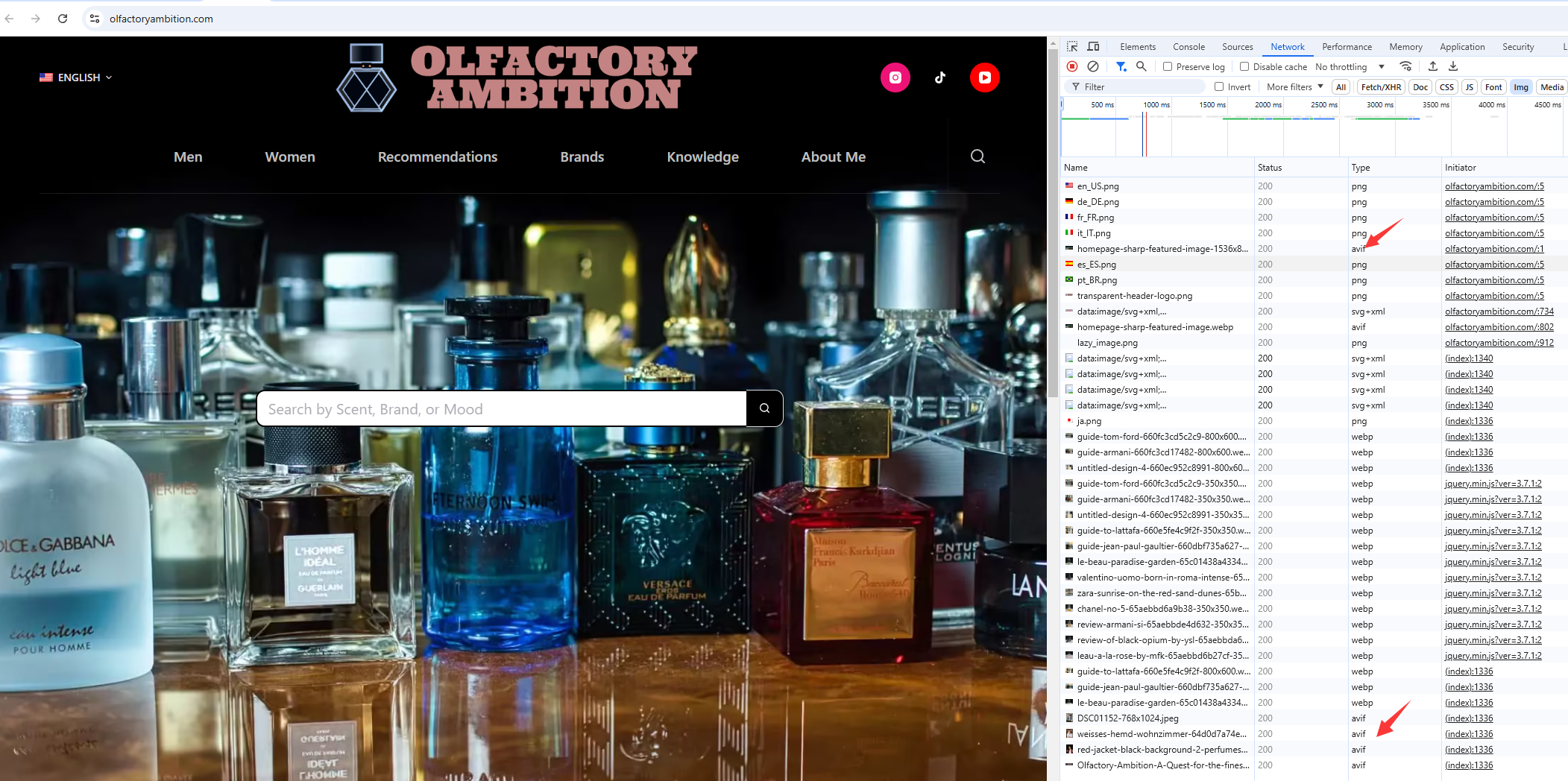Image resolution: width=1568 pixels, height=781 pixels.
Task: Open the Application tab
Action: coord(1462,46)
